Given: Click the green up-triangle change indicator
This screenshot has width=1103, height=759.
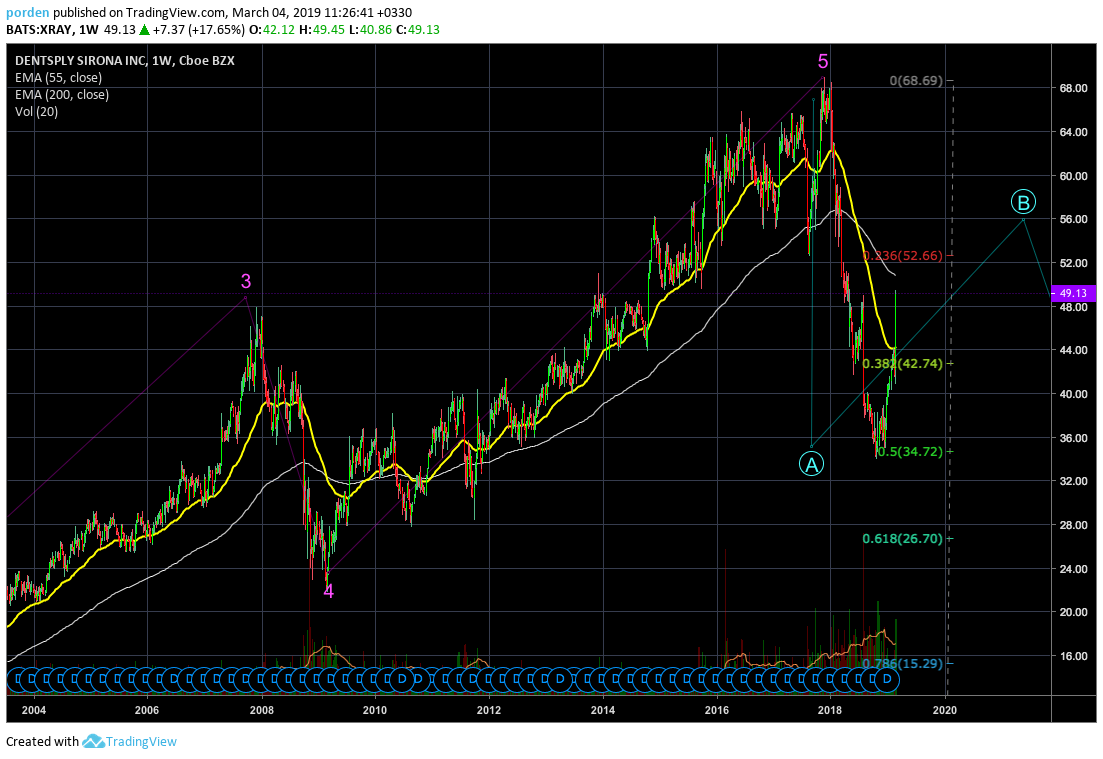Looking at the screenshot, I should 144,30.
